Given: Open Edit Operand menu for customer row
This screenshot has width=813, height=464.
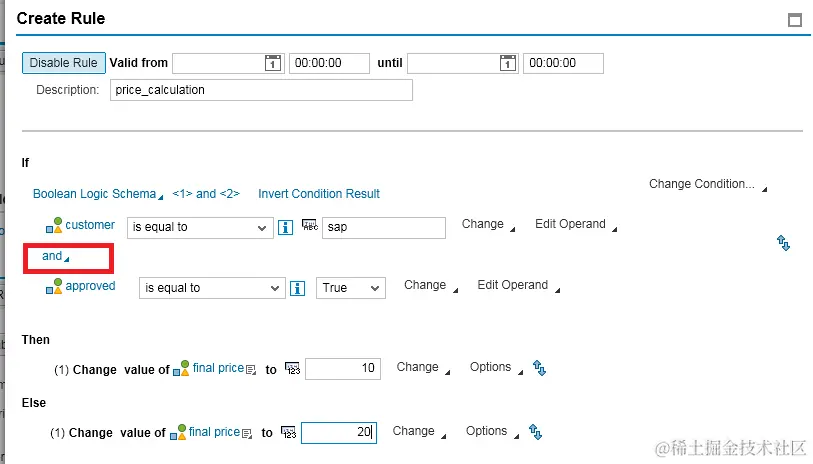Looking at the screenshot, I should [x=576, y=224].
